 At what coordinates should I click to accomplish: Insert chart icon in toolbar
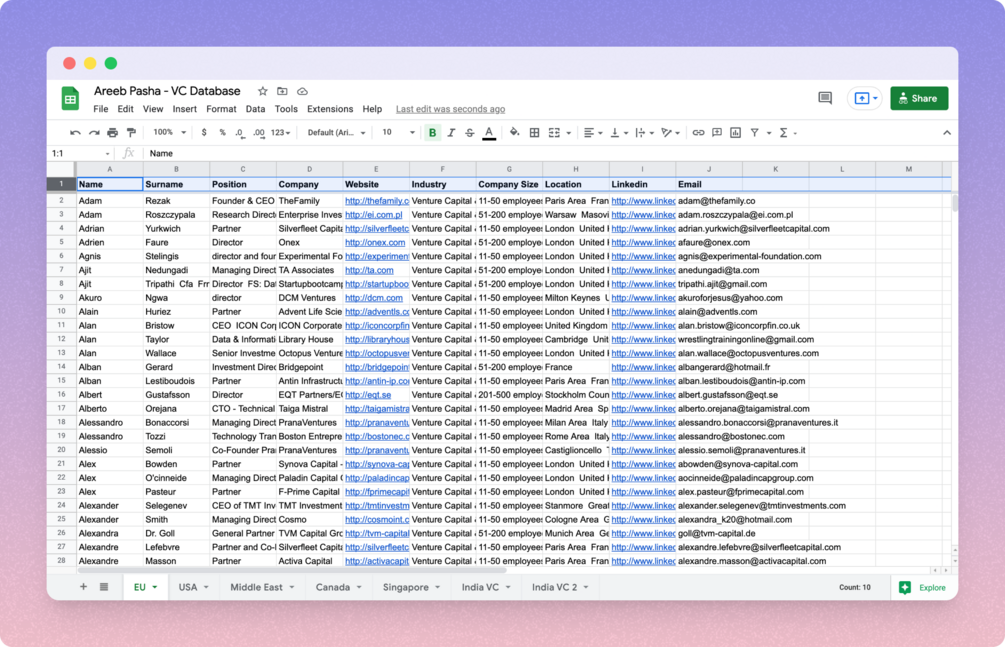(736, 133)
